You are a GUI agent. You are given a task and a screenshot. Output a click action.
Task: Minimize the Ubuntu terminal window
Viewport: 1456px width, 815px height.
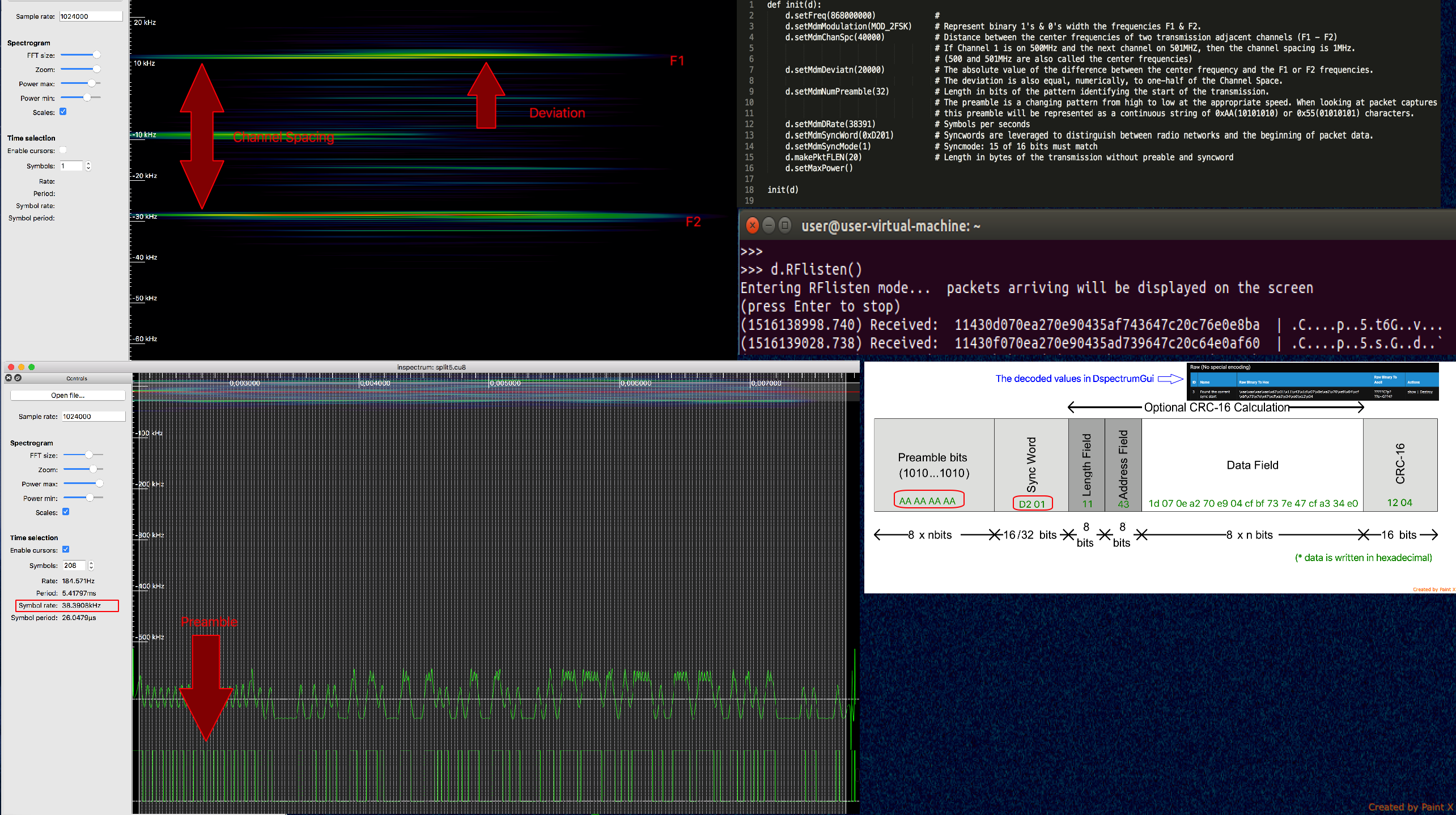[769, 226]
